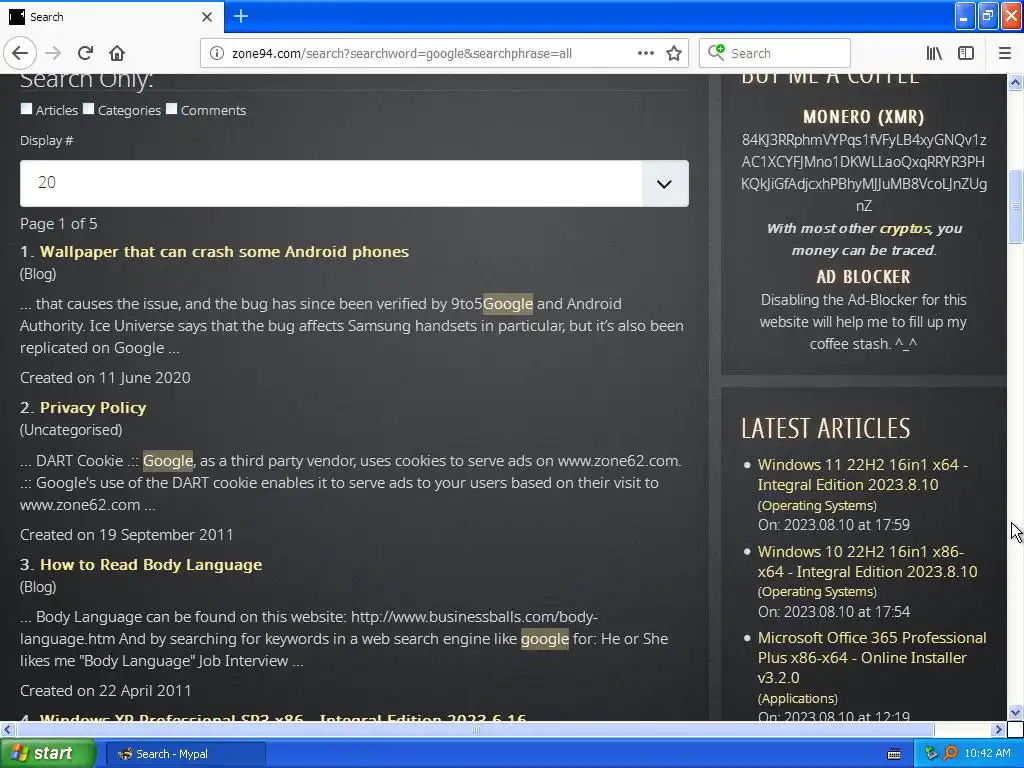Viewport: 1024px width, 768px height.
Task: Activate the Search - Mypal taskbar button
Action: (185, 754)
